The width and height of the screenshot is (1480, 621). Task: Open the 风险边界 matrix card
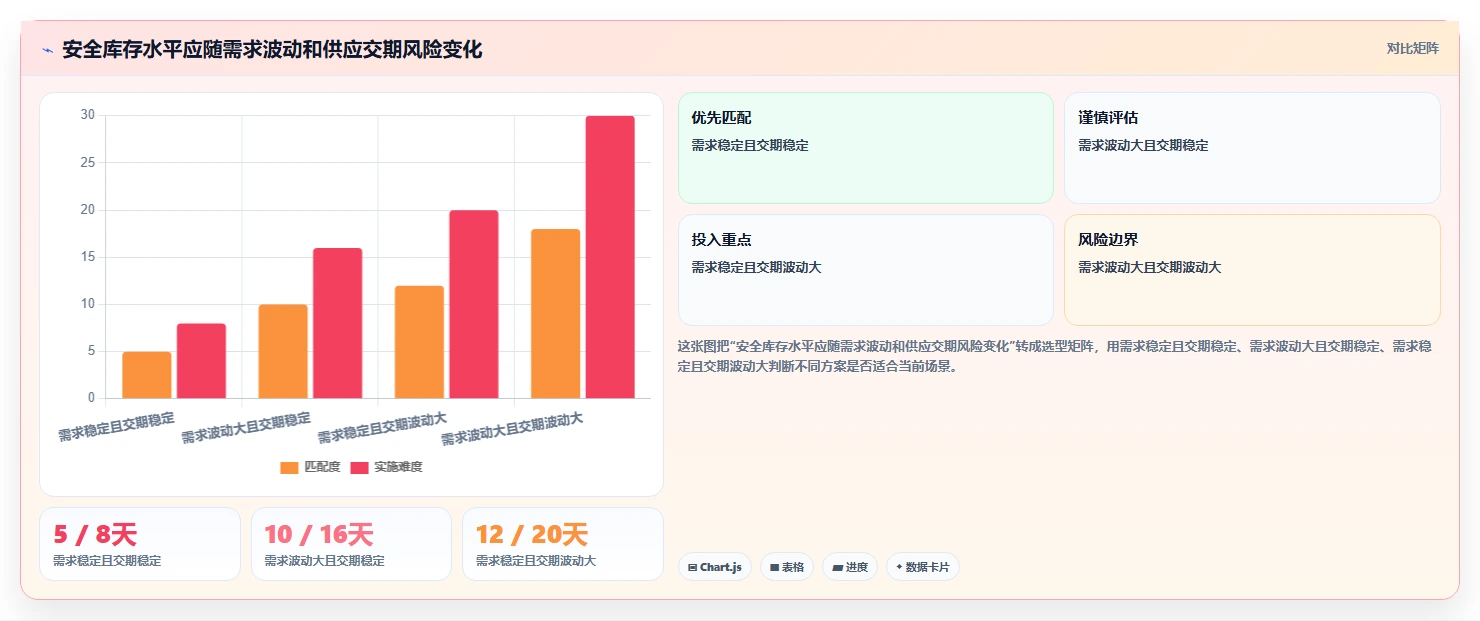coord(1252,270)
